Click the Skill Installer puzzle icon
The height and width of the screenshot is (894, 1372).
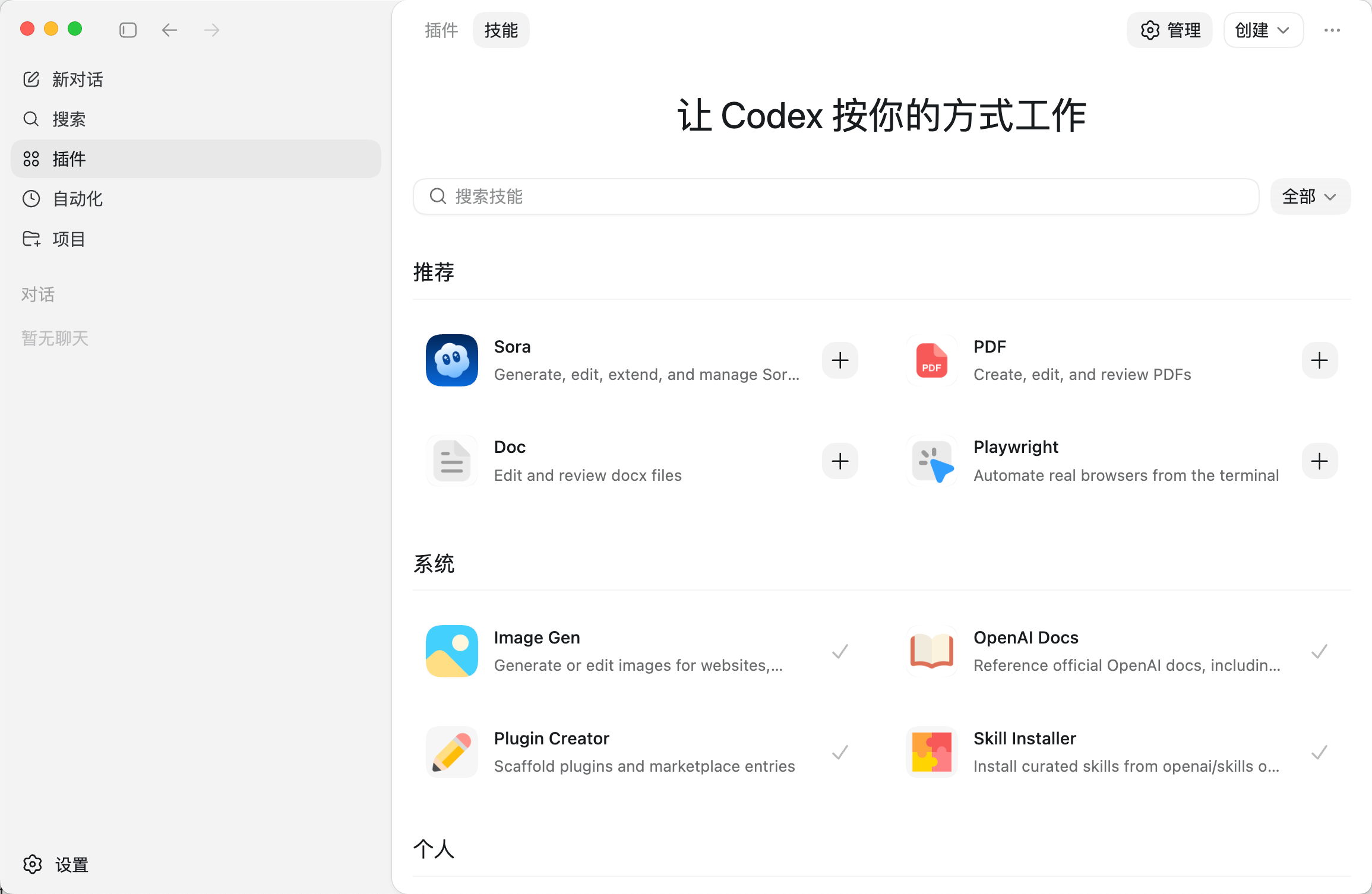click(x=931, y=752)
